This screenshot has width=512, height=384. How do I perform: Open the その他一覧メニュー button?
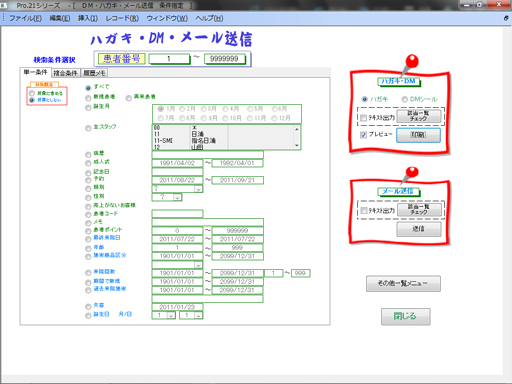click(403, 284)
